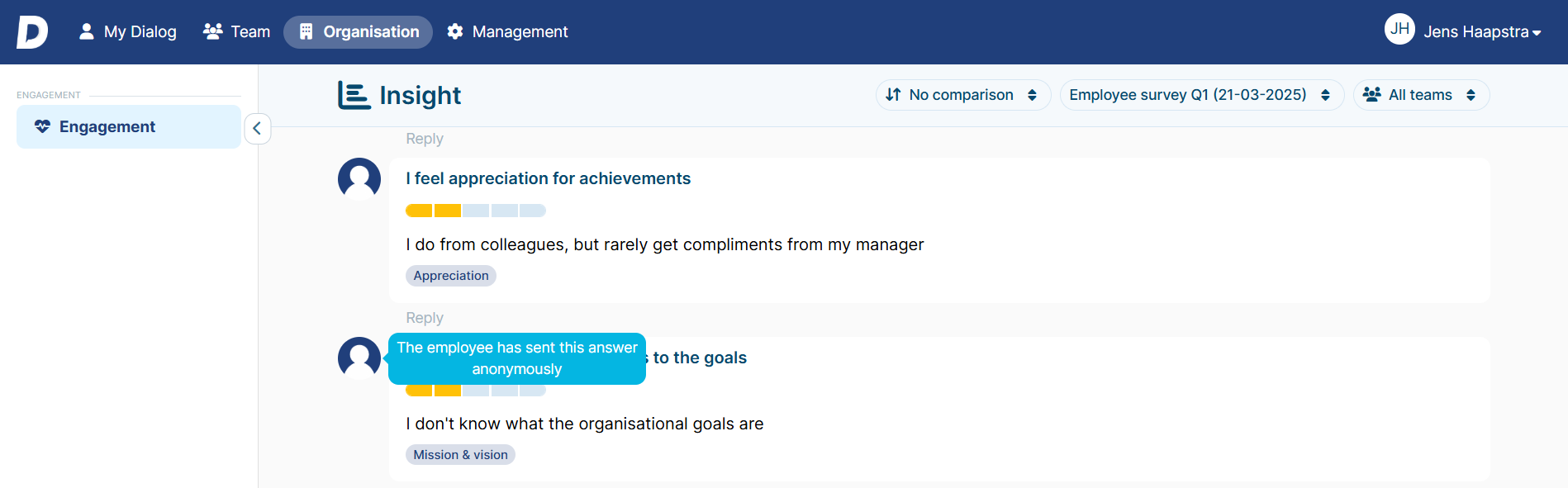
Task: Select the Organisation tab
Action: 358,32
